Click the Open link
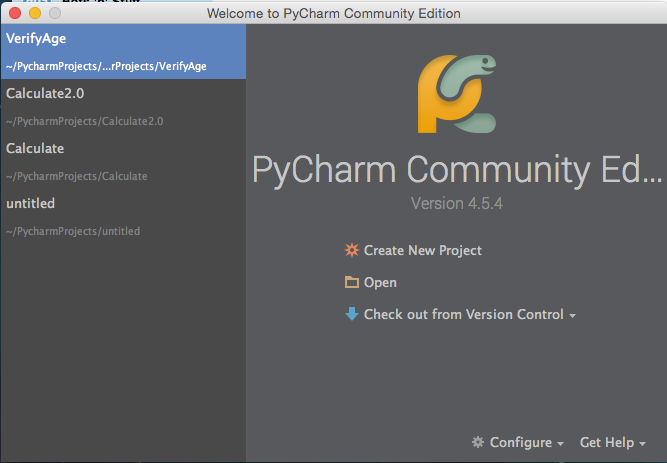This screenshot has width=667, height=463. [380, 283]
